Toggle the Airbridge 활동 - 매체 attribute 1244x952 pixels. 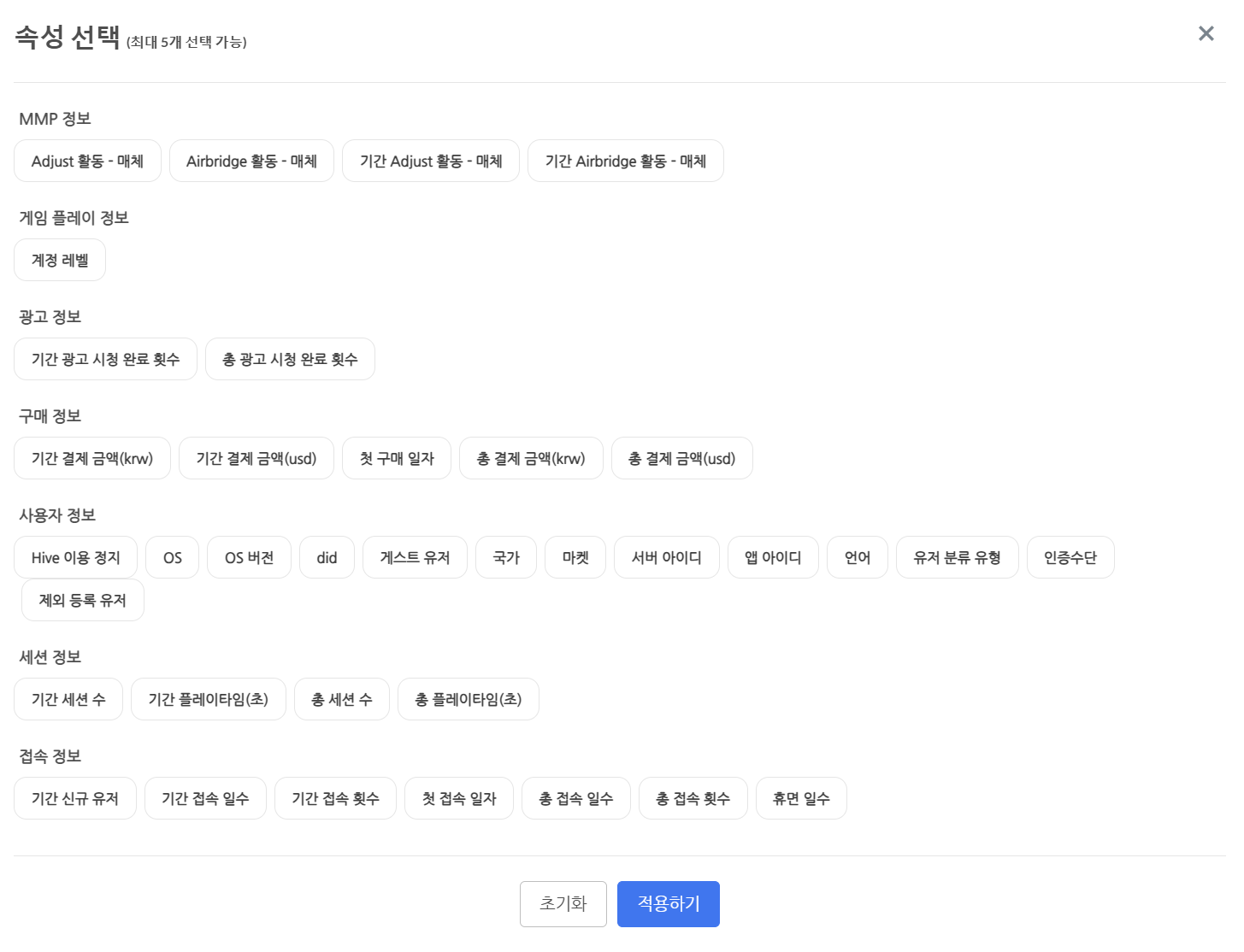(251, 161)
